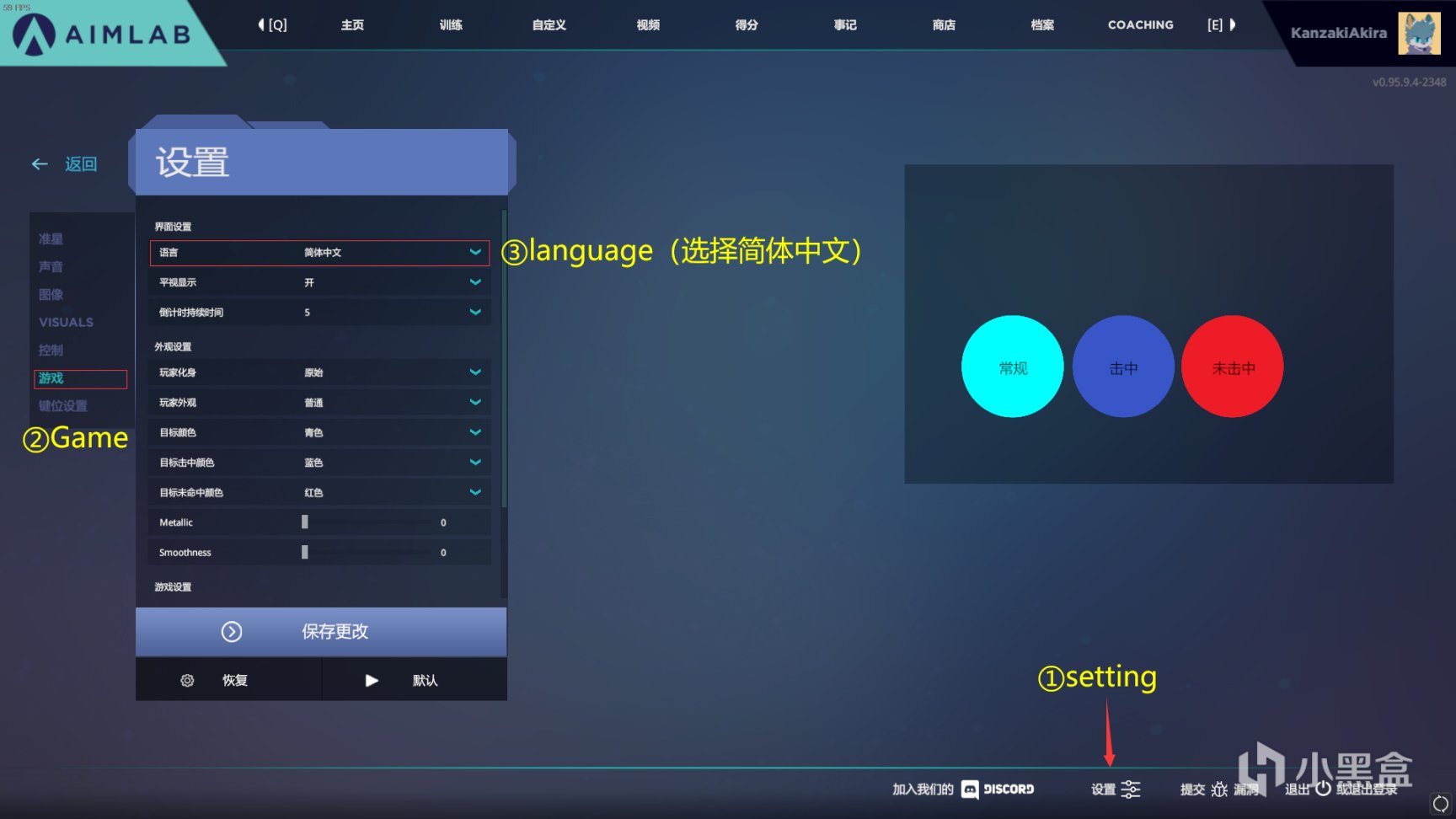The image size is (1456, 819).
Task: Open the 训练 tab
Action: pyautogui.click(x=451, y=25)
